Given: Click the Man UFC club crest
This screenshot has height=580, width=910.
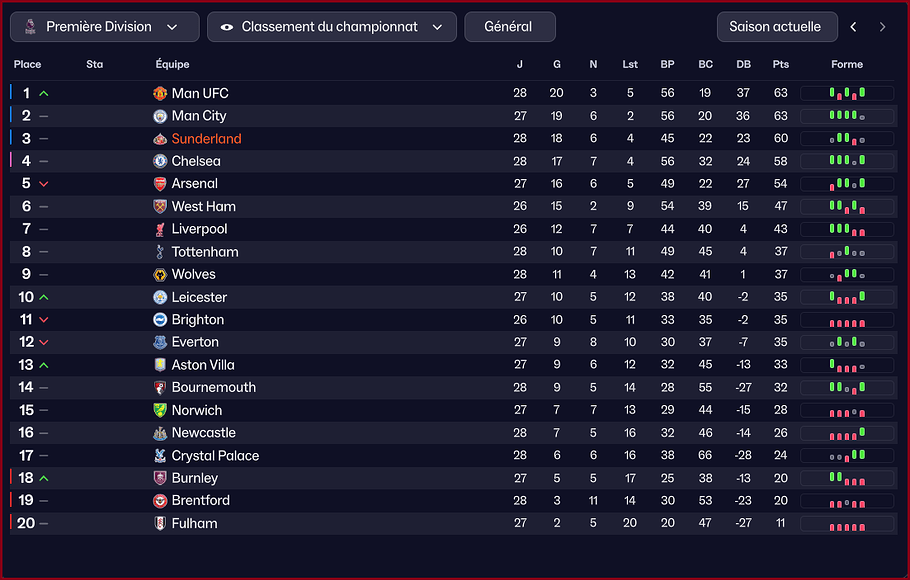Looking at the screenshot, I should coord(159,93).
